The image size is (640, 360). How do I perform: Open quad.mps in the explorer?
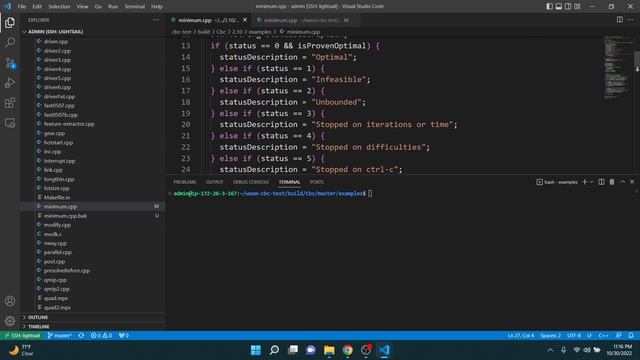[x=56, y=298]
